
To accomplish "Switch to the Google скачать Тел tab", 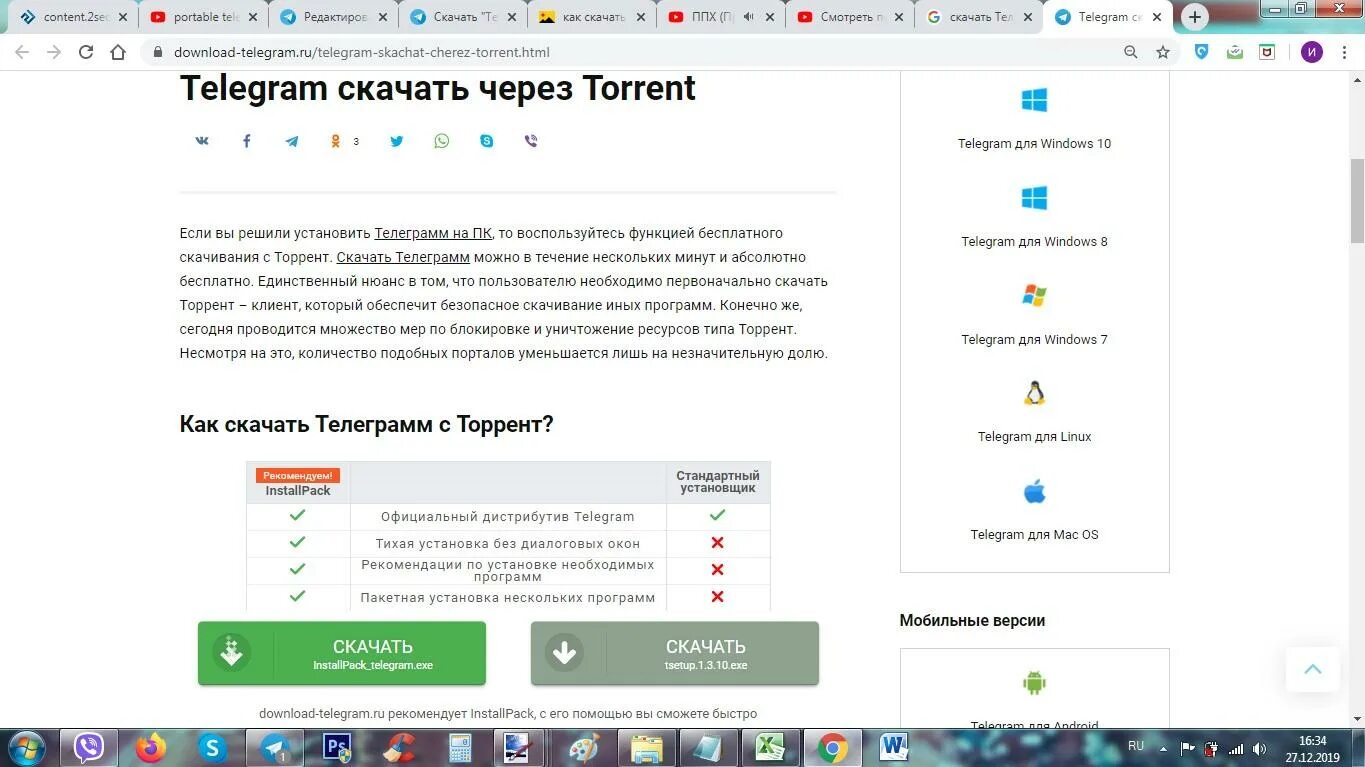I will [979, 17].
